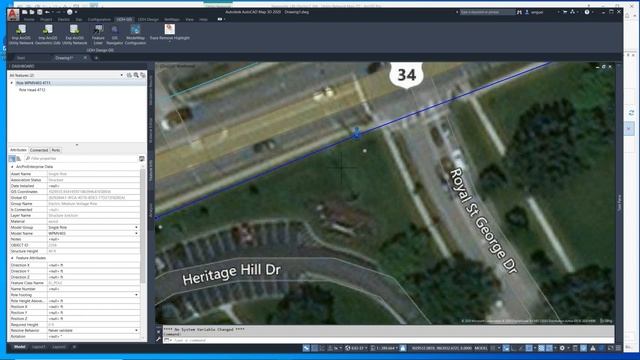Open the AutoCAD application menu logo
The image size is (640, 360).
[x=13, y=15]
